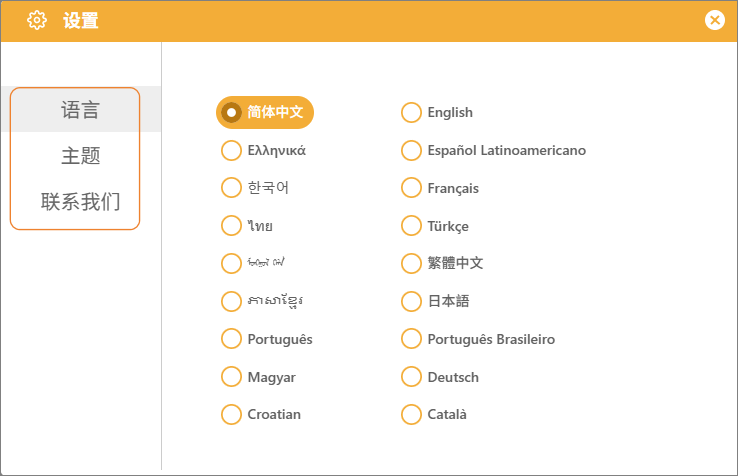The height and width of the screenshot is (476, 738).
Task: Select Català as the language
Action: [411, 414]
